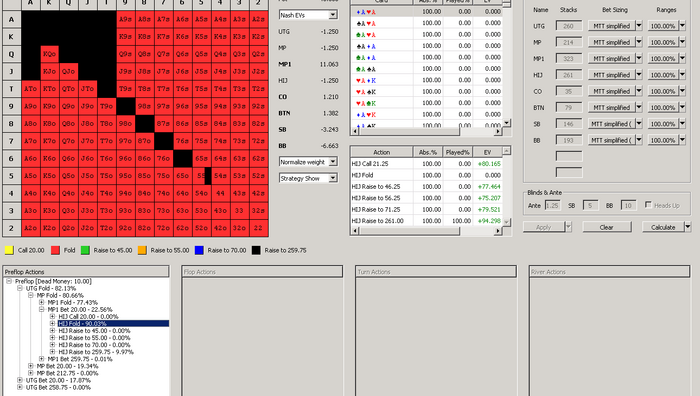This screenshot has height=396, width=700.
Task: Expand the MP Bet 20.00 node
Action: tap(30, 366)
